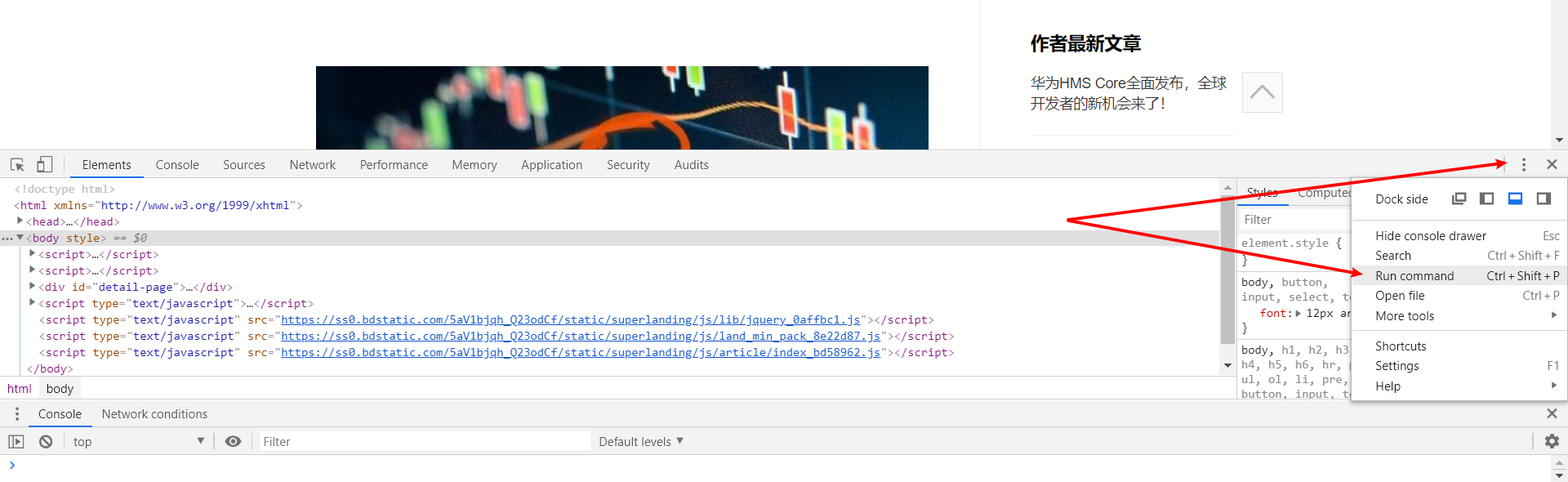Screen dimensions: 1568x482
Task: Switch to the Sources tab
Action: coord(244,165)
